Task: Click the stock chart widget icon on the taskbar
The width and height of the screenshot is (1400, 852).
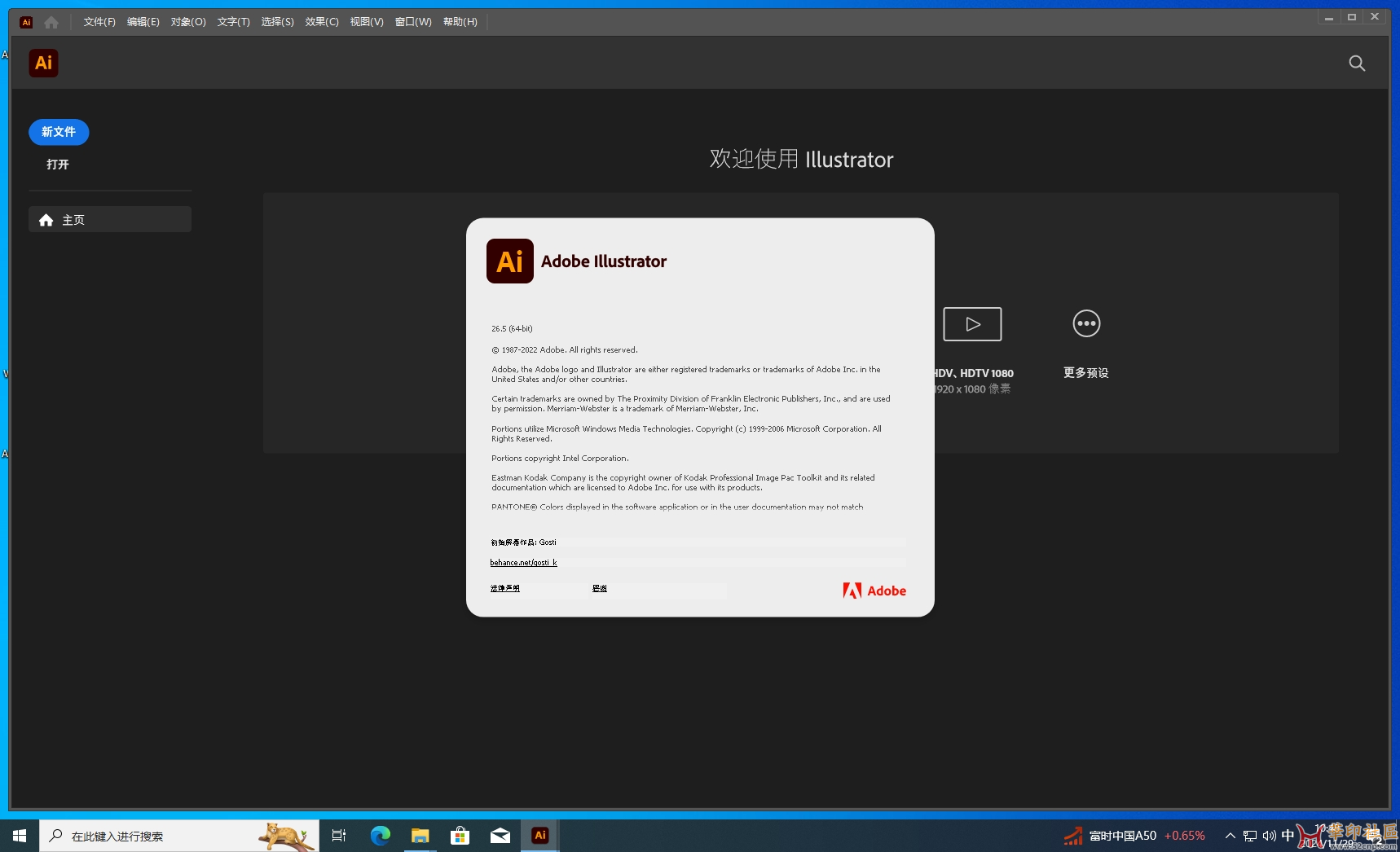Action: click(1073, 836)
